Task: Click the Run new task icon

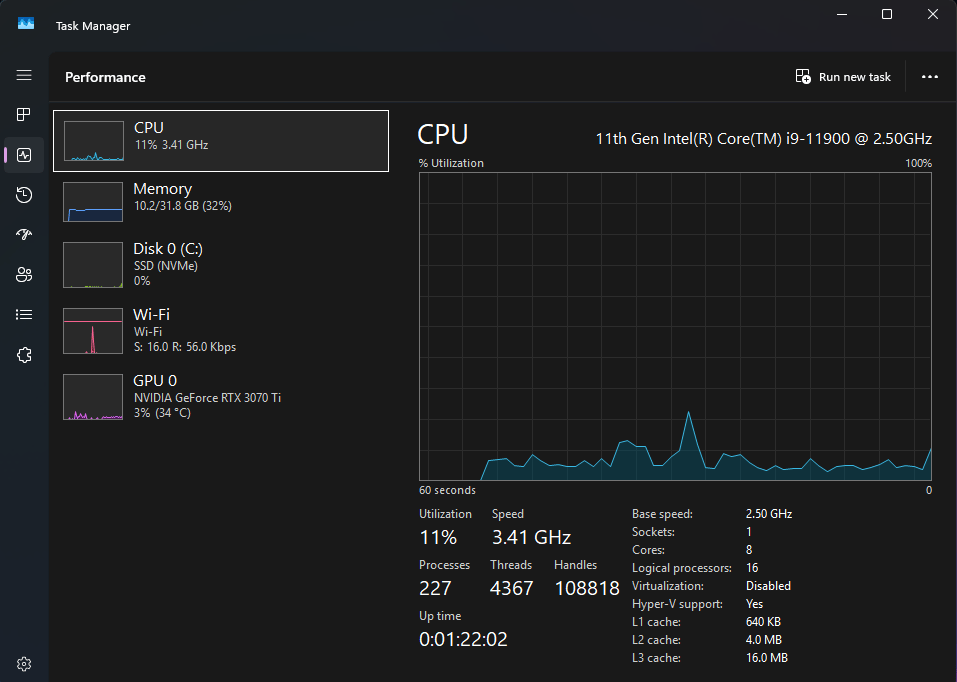Action: point(803,77)
